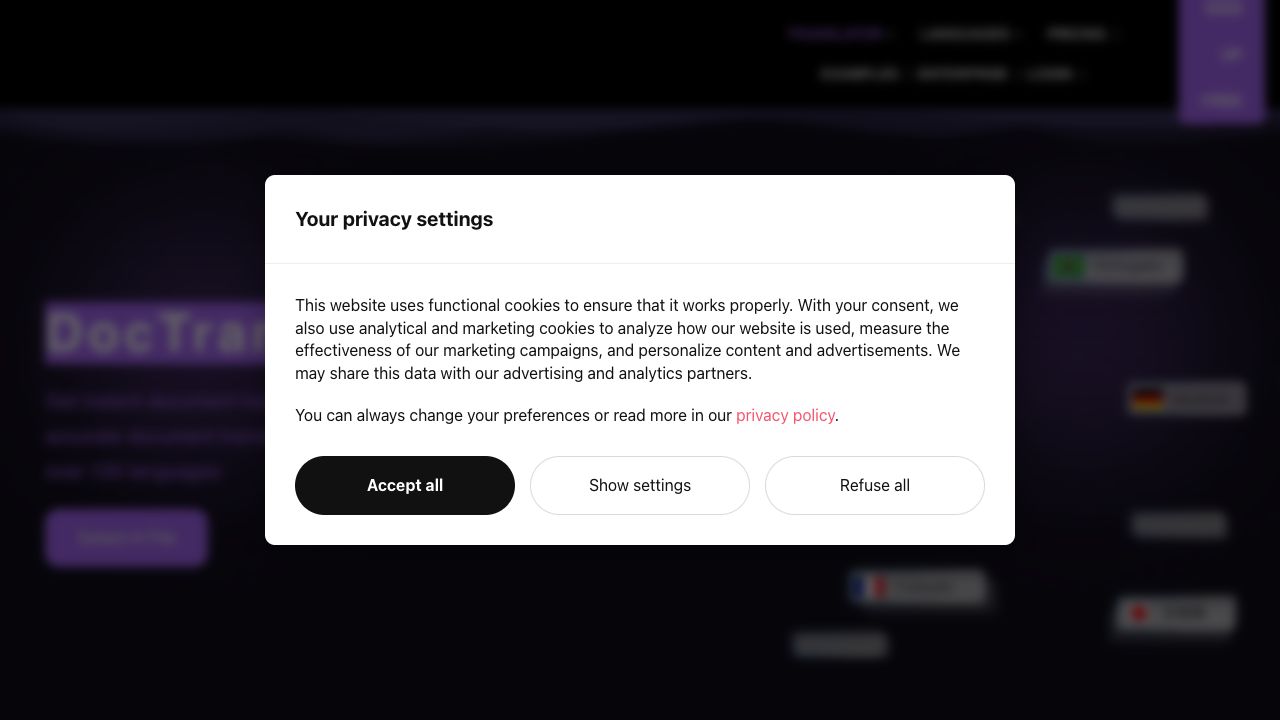The width and height of the screenshot is (1280, 720).
Task: Click the Japanese flag language chip
Action: click(x=1174, y=613)
